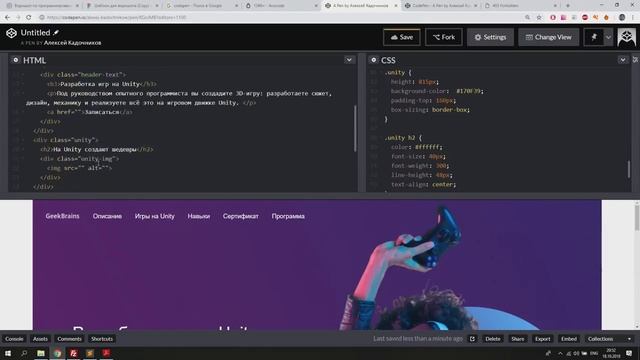
Task: Open CSS panel gear settings
Action: (373, 60)
